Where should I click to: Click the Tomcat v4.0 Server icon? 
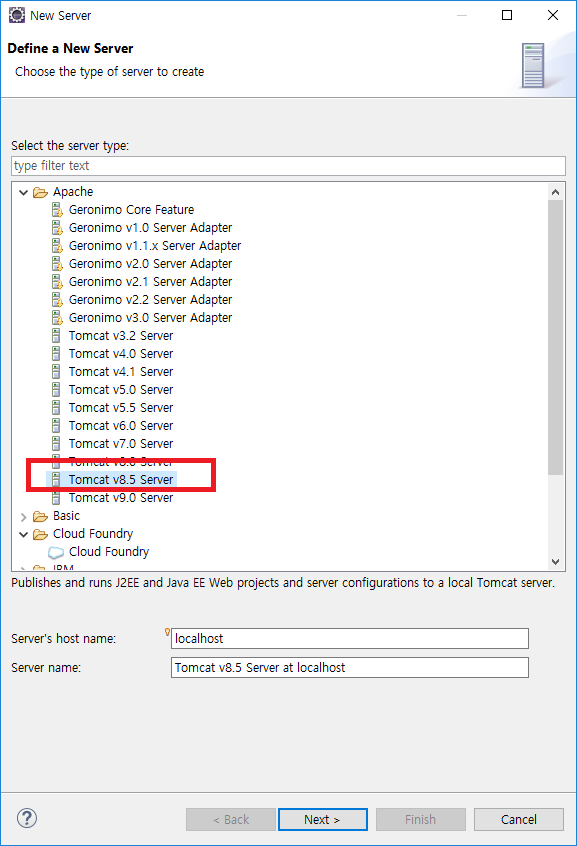pyautogui.click(x=56, y=353)
